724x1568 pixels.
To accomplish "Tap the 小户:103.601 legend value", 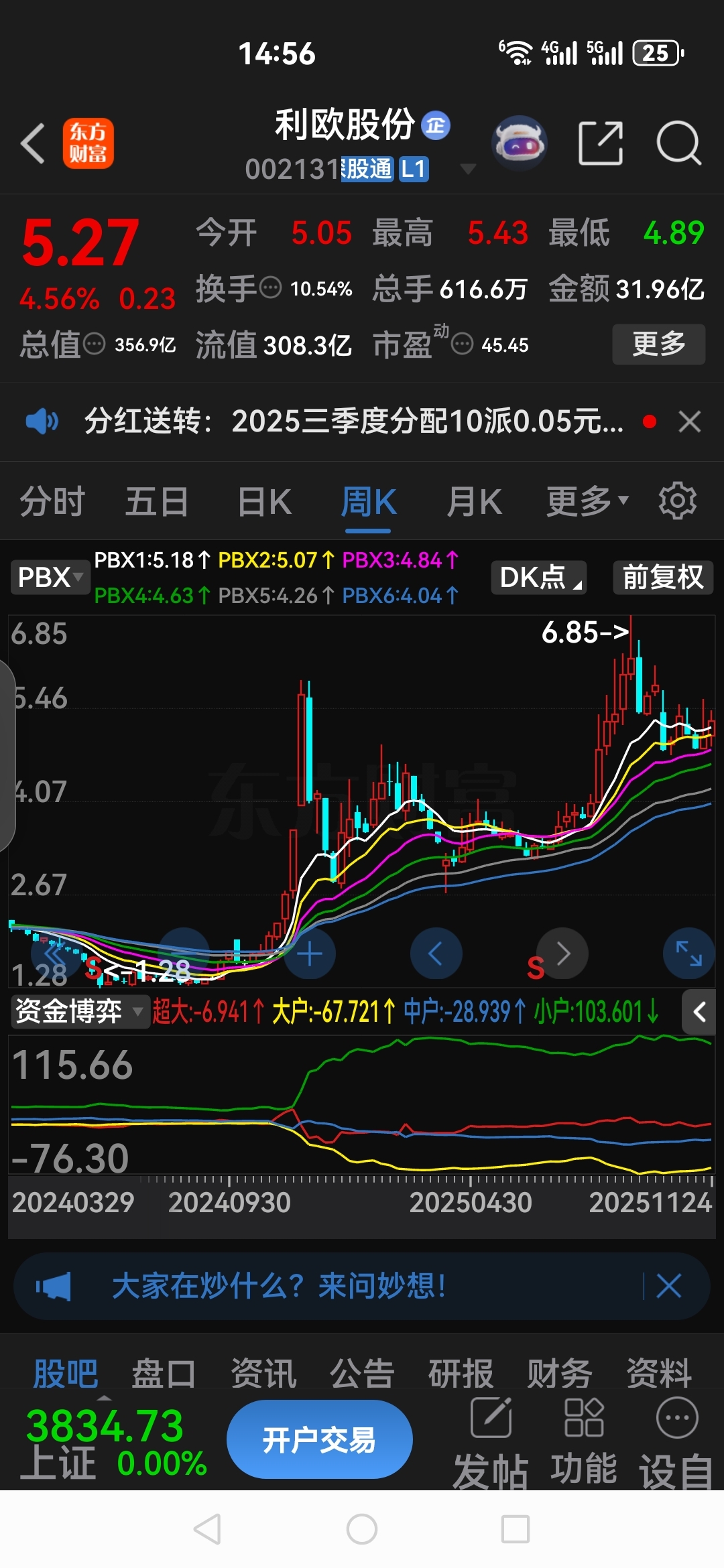I will 596,1011.
